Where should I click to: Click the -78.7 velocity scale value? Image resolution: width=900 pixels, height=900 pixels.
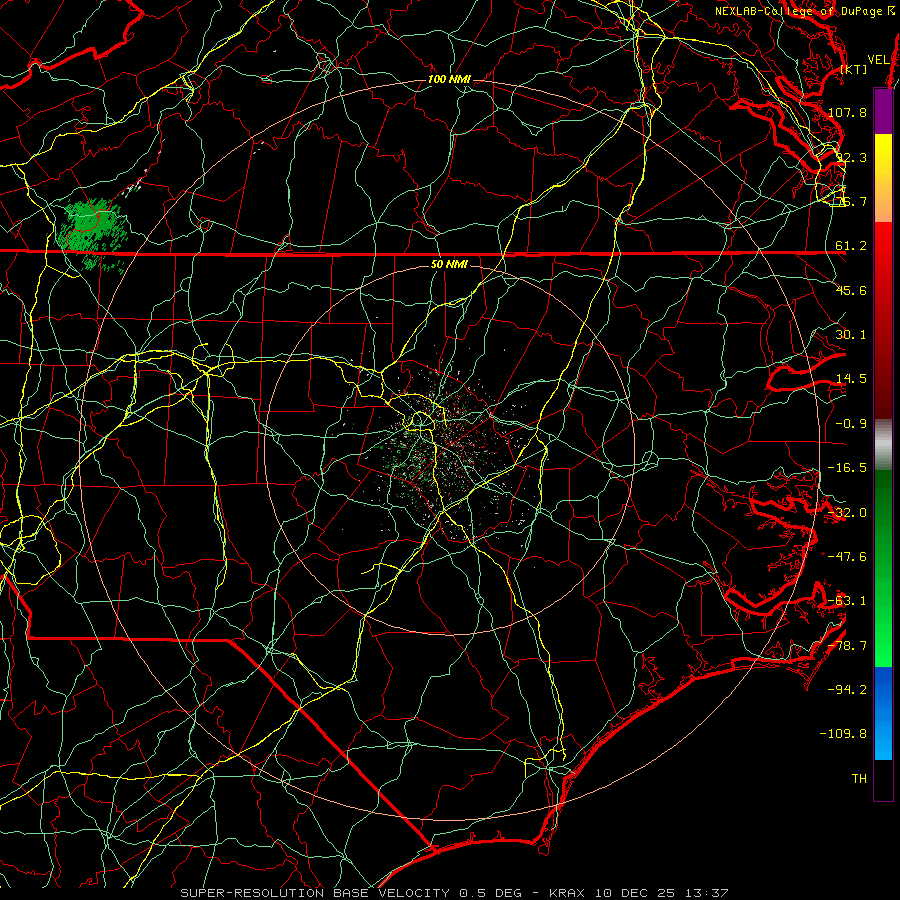[x=847, y=646]
